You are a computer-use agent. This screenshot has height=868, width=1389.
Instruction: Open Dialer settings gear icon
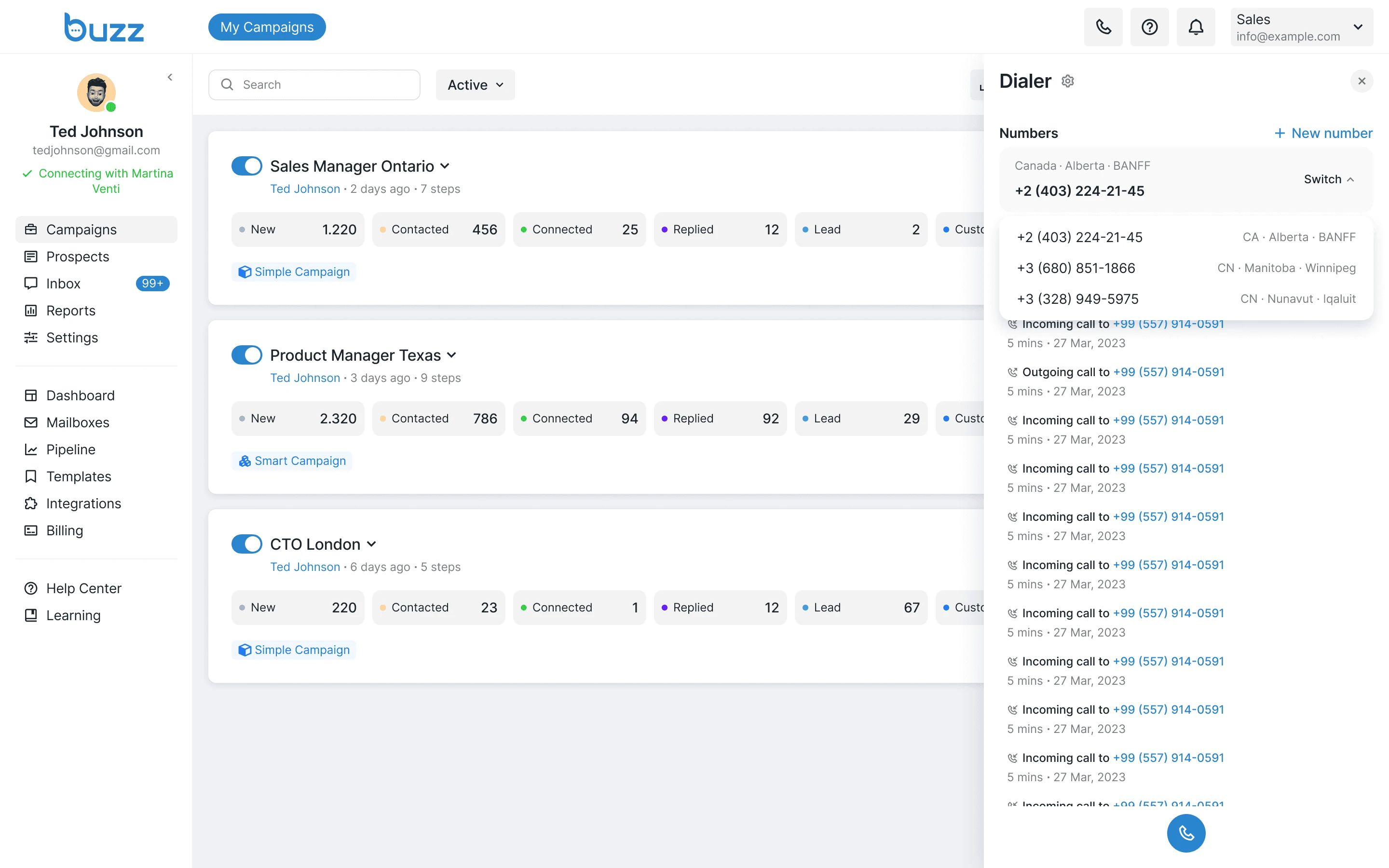click(x=1068, y=81)
